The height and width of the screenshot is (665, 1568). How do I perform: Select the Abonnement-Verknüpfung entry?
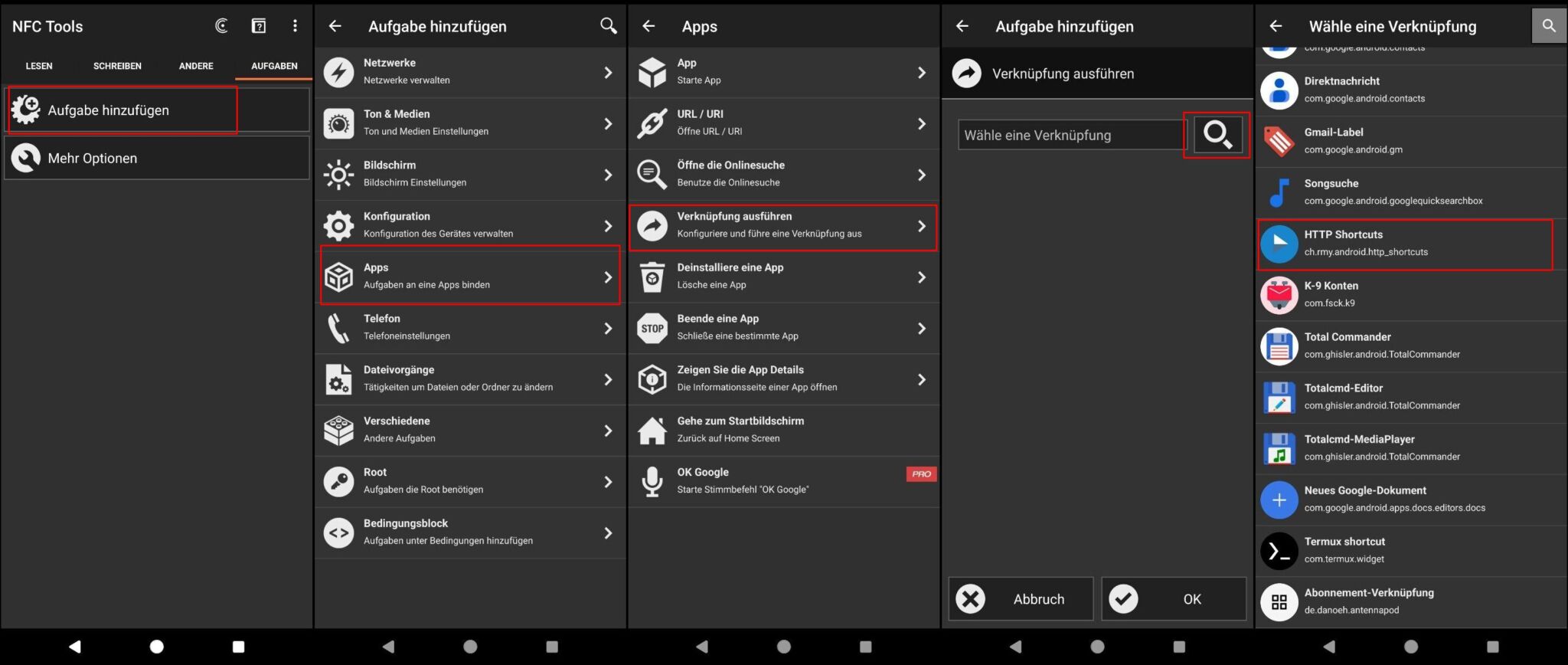coord(1411,602)
